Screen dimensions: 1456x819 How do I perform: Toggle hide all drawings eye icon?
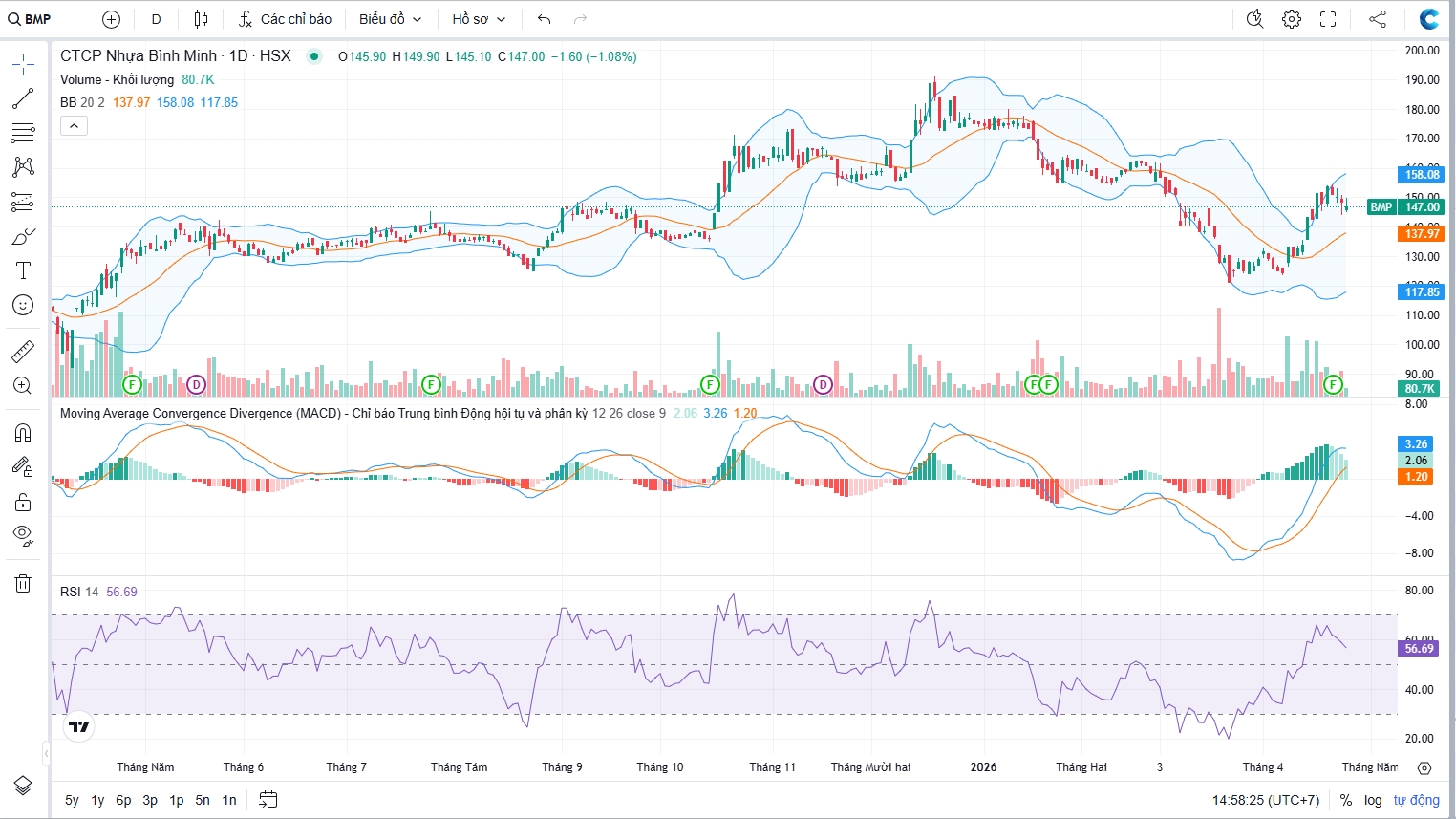[x=23, y=534]
